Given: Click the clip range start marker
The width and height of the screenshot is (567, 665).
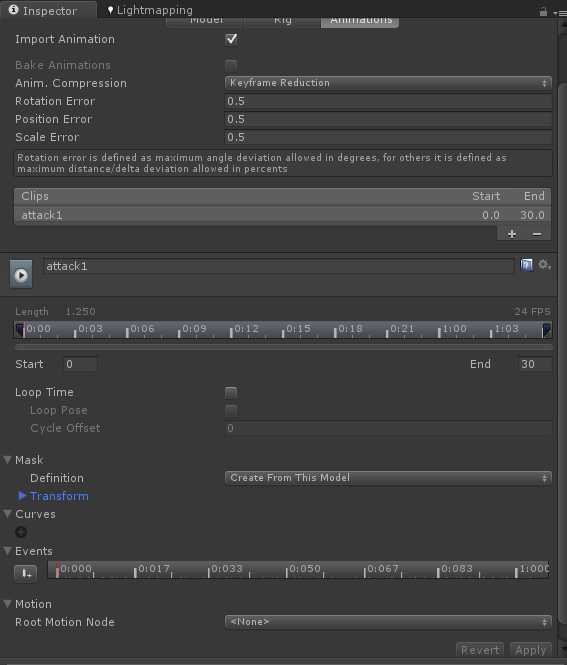Looking at the screenshot, I should tap(19, 330).
